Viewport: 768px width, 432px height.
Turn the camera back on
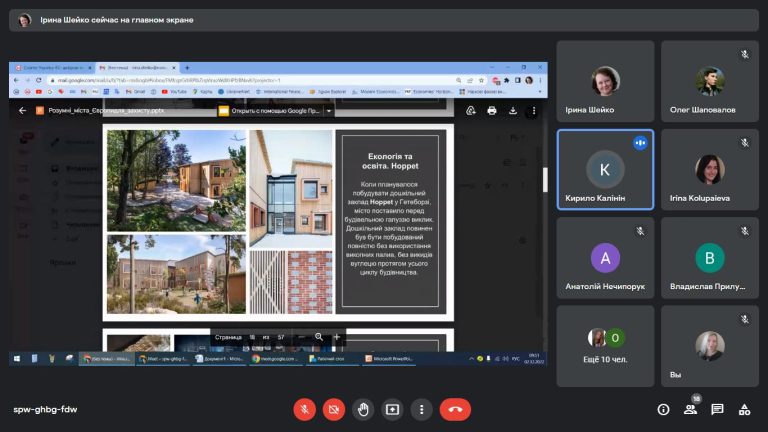coord(334,409)
